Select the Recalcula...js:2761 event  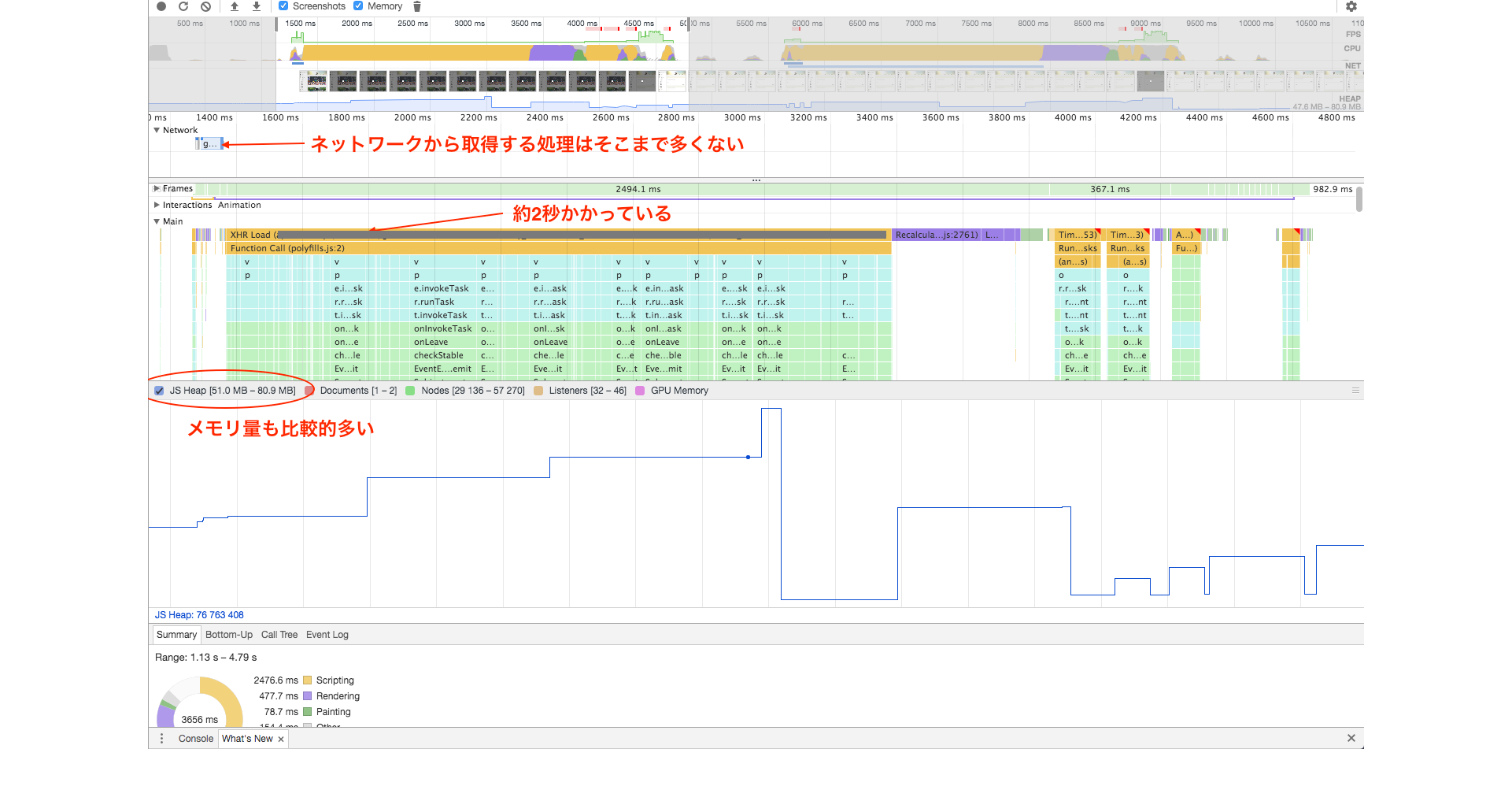coord(937,235)
